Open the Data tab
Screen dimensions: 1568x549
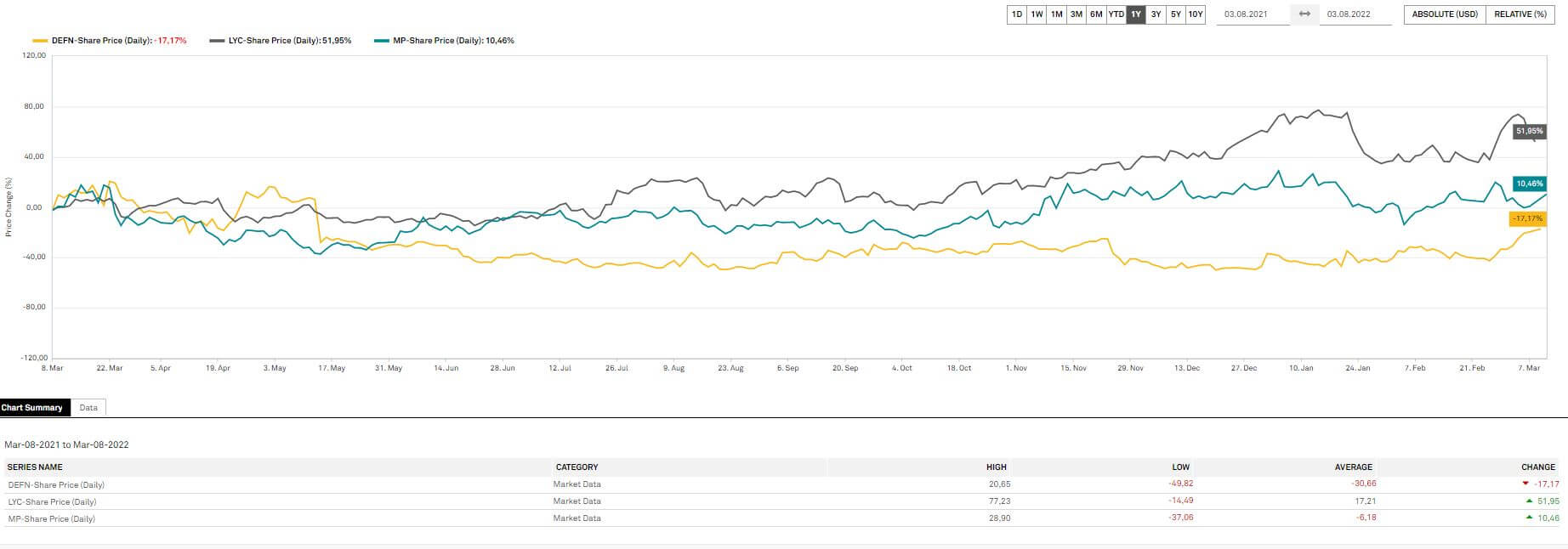point(88,408)
